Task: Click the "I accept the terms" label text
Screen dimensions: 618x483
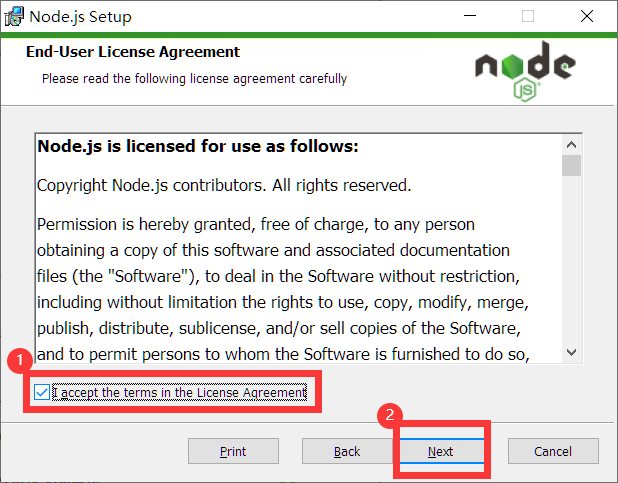Action: [x=179, y=393]
